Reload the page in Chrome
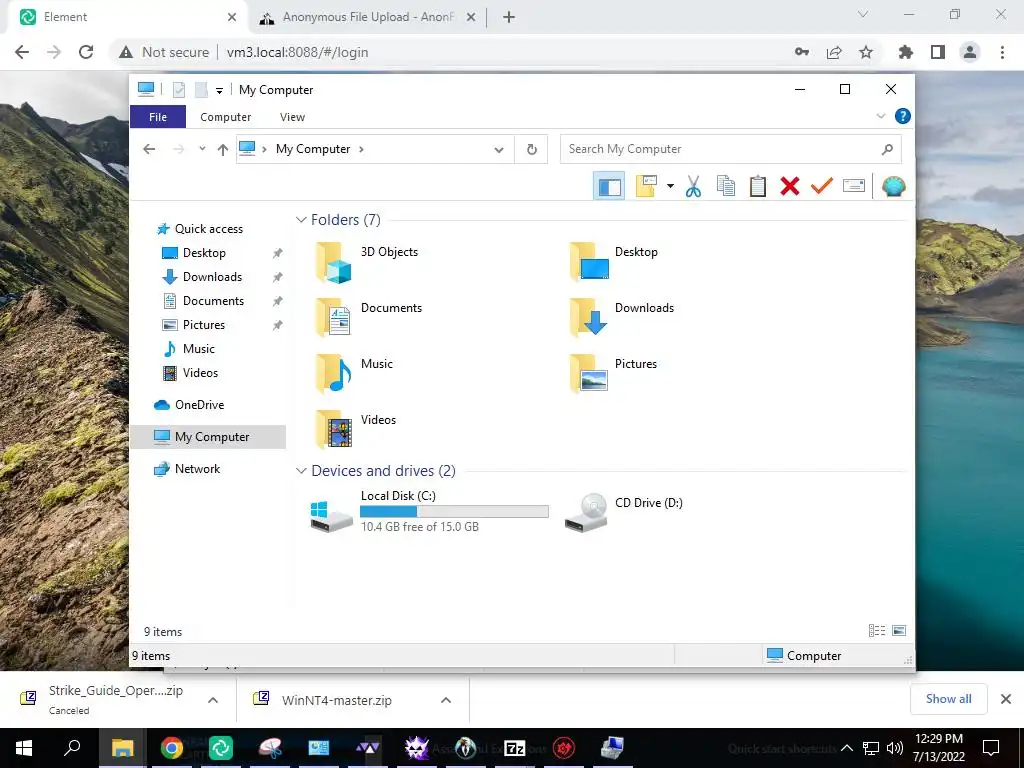The height and width of the screenshot is (768, 1024). [x=86, y=52]
